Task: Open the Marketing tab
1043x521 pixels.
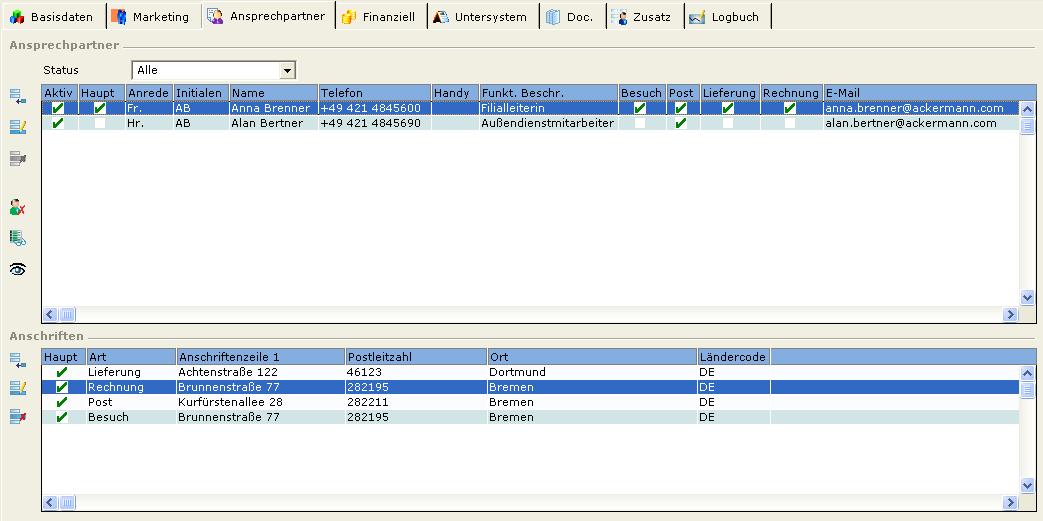Action: point(150,17)
